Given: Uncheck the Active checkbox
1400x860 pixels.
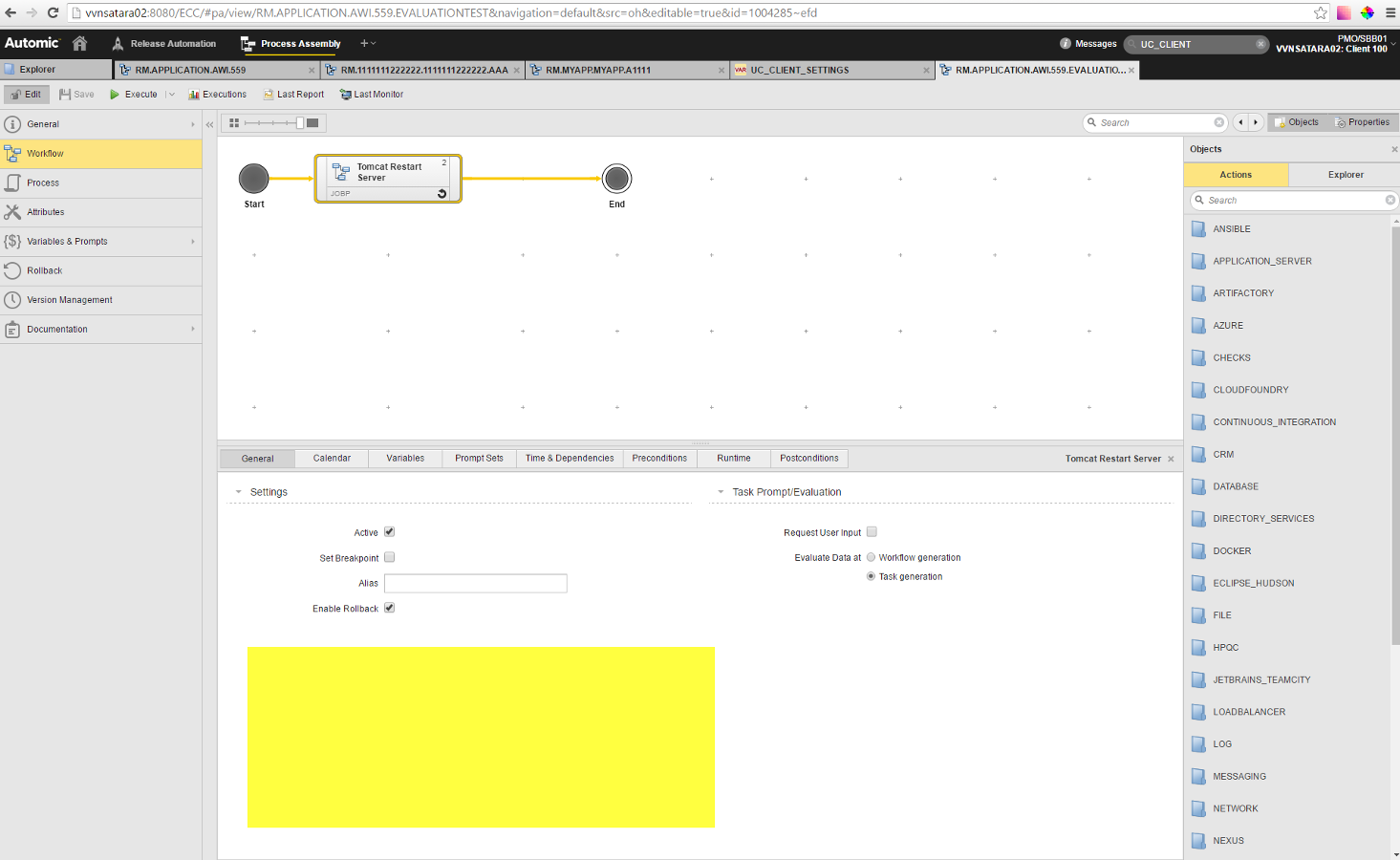Looking at the screenshot, I should coord(389,532).
